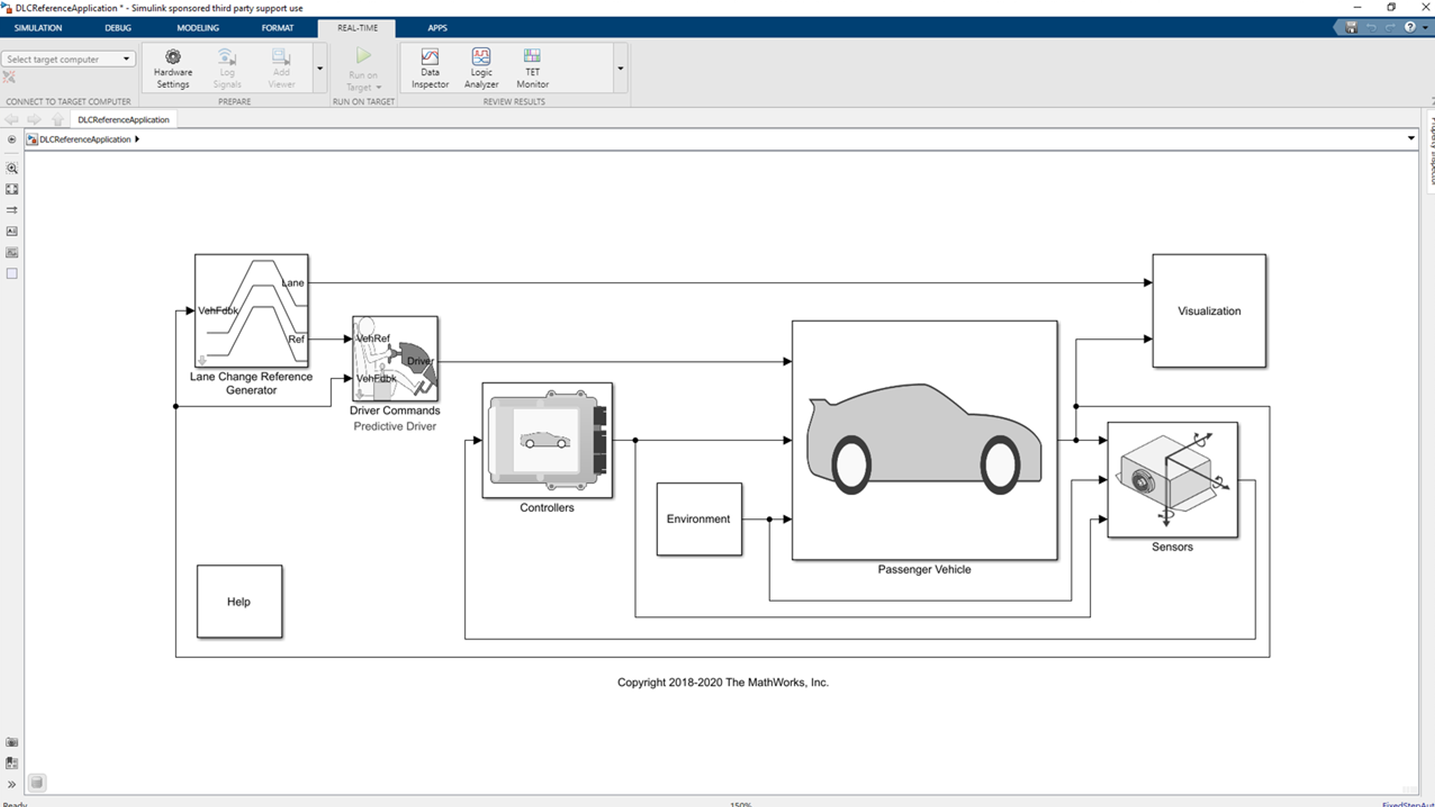Open the Help block in the diagram

pos(239,601)
